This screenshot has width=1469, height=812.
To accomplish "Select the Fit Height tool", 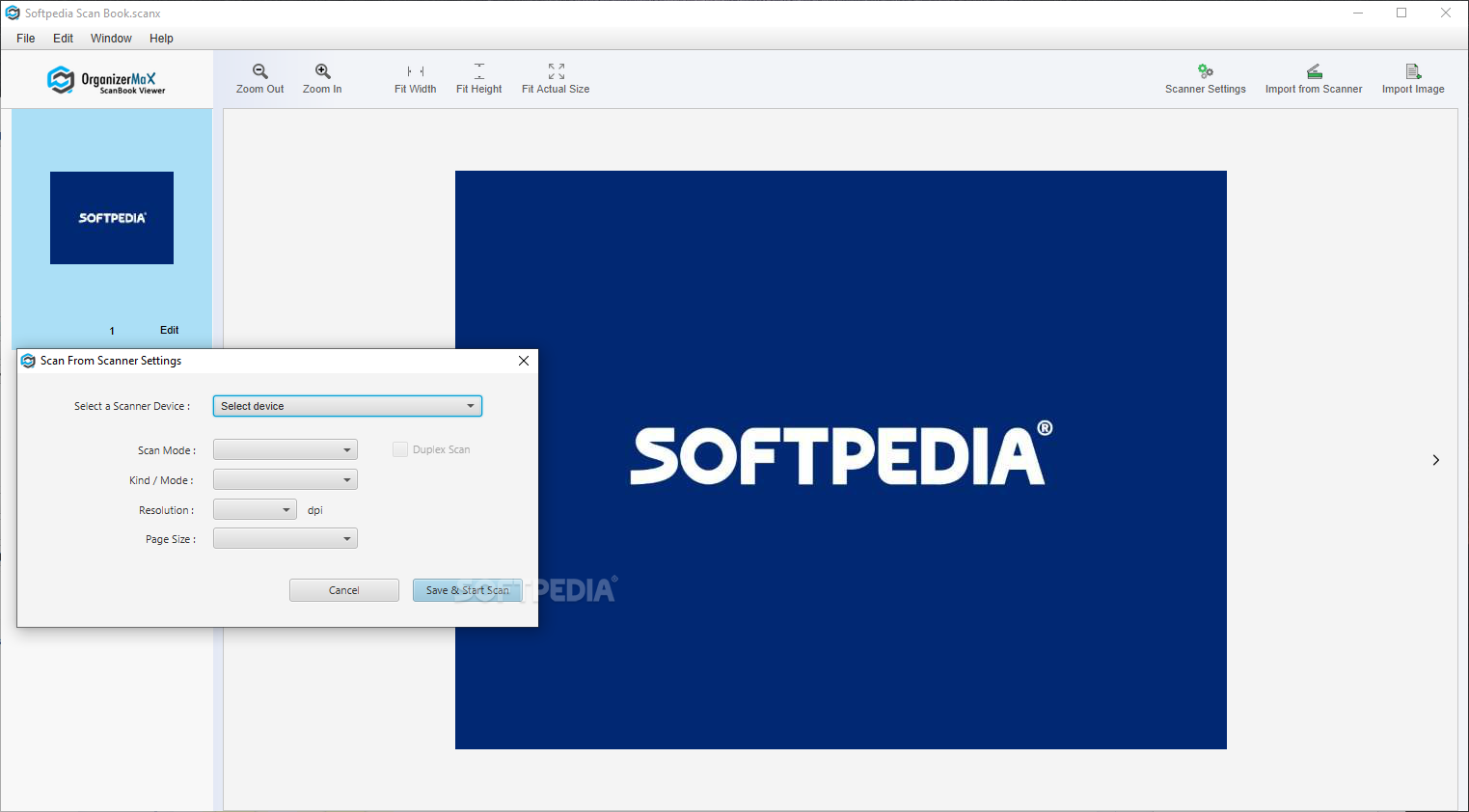I will pos(479,79).
